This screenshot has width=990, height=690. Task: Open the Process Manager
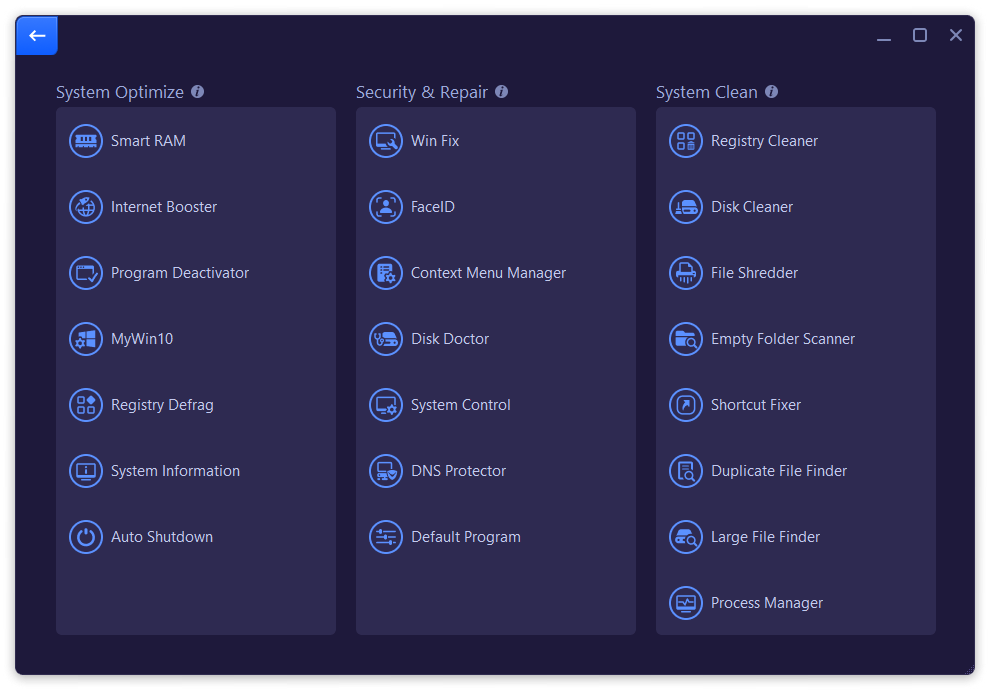767,603
